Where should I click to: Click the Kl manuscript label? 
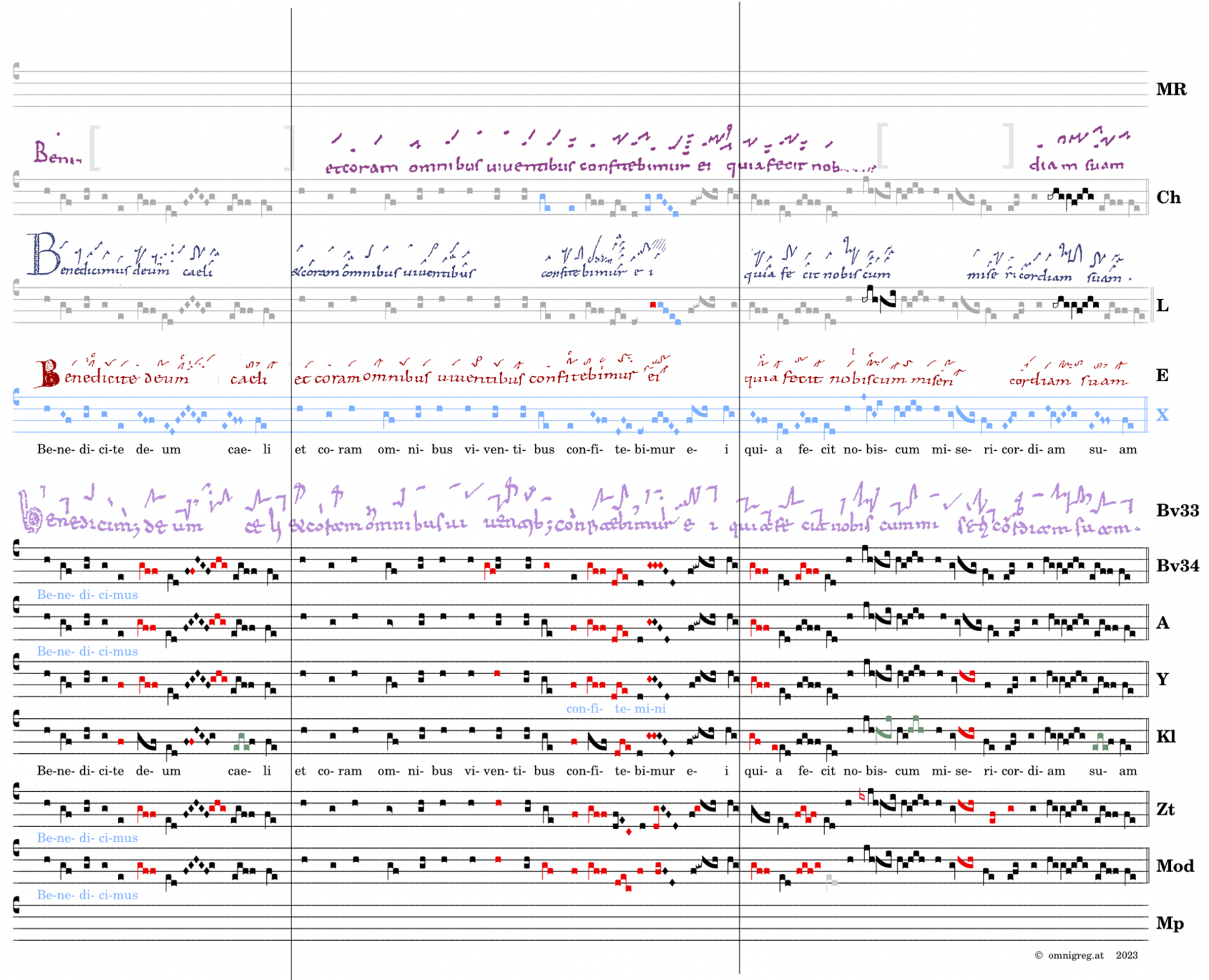(x=1165, y=736)
